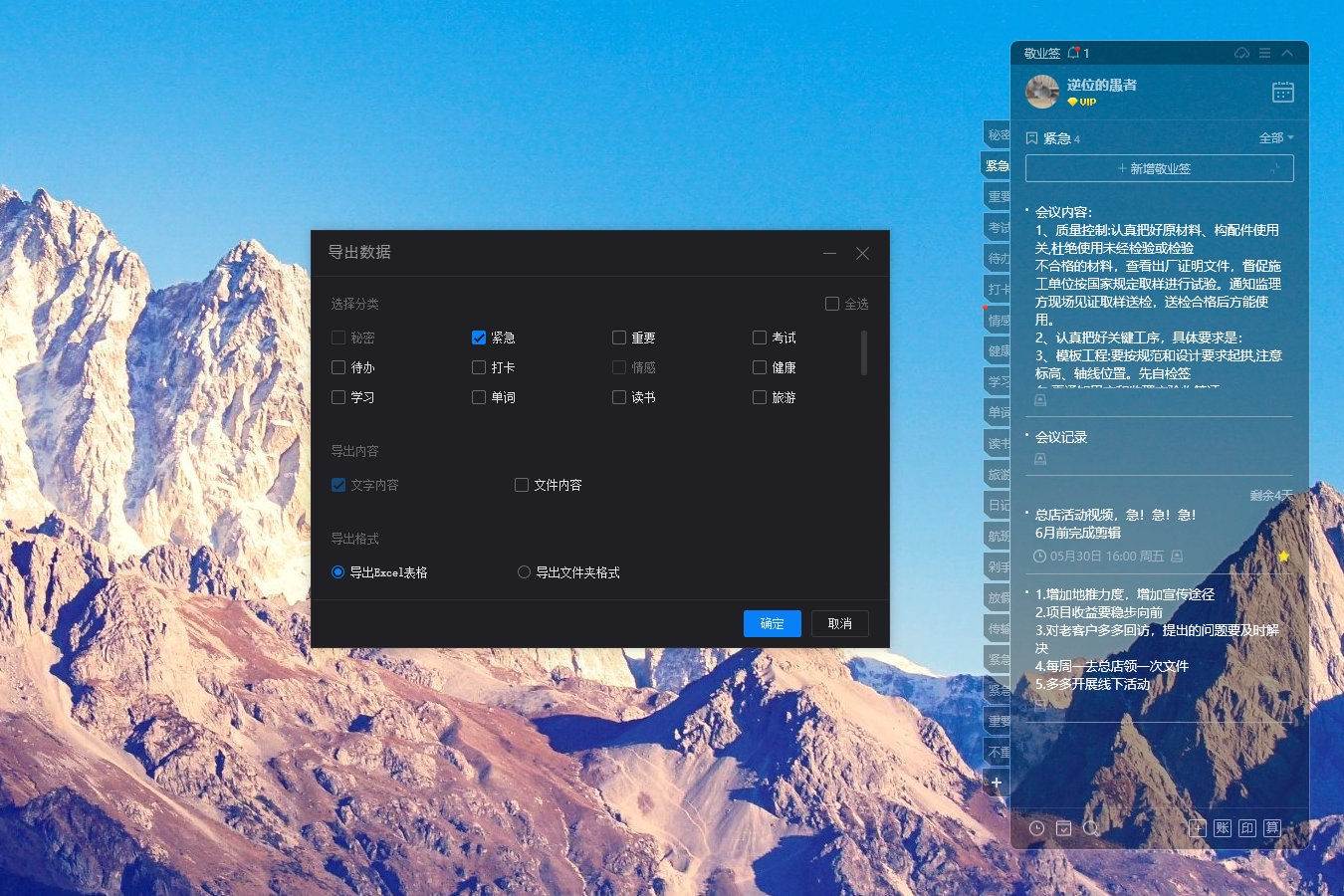Collapse the panel with the up chevron
The width and height of the screenshot is (1344, 896).
(x=1287, y=53)
